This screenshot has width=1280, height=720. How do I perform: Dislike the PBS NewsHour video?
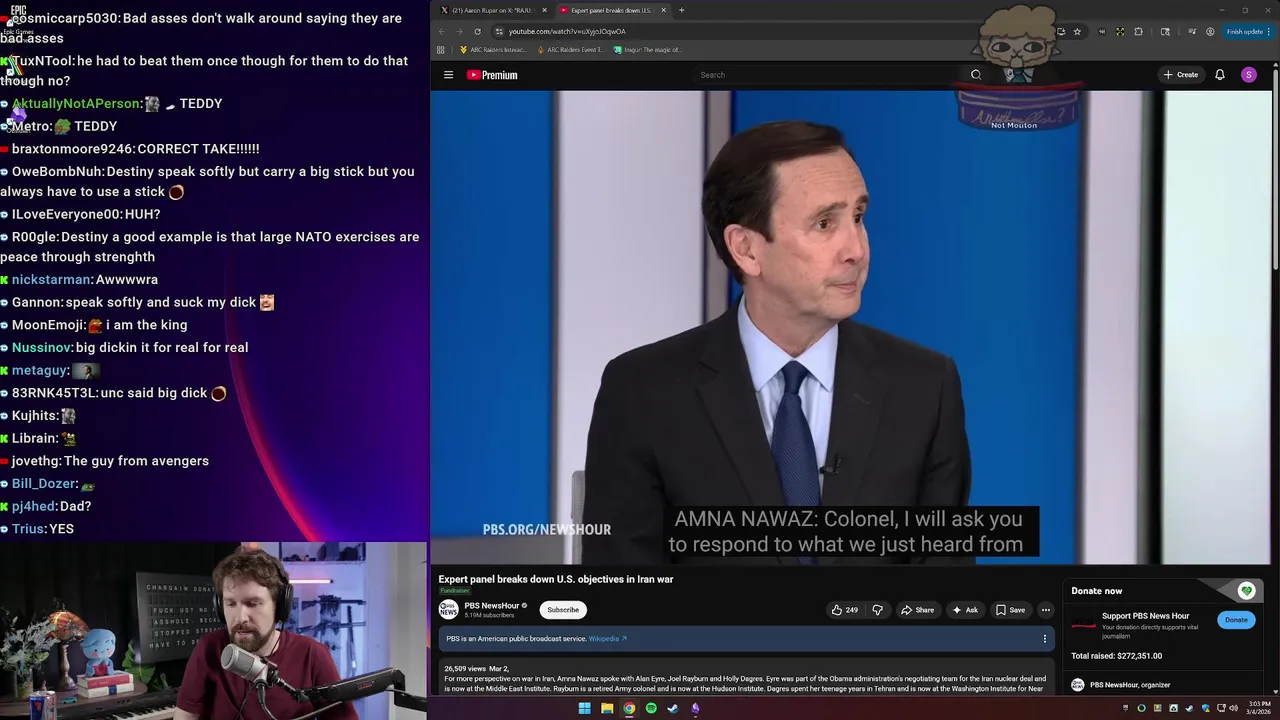(x=877, y=610)
